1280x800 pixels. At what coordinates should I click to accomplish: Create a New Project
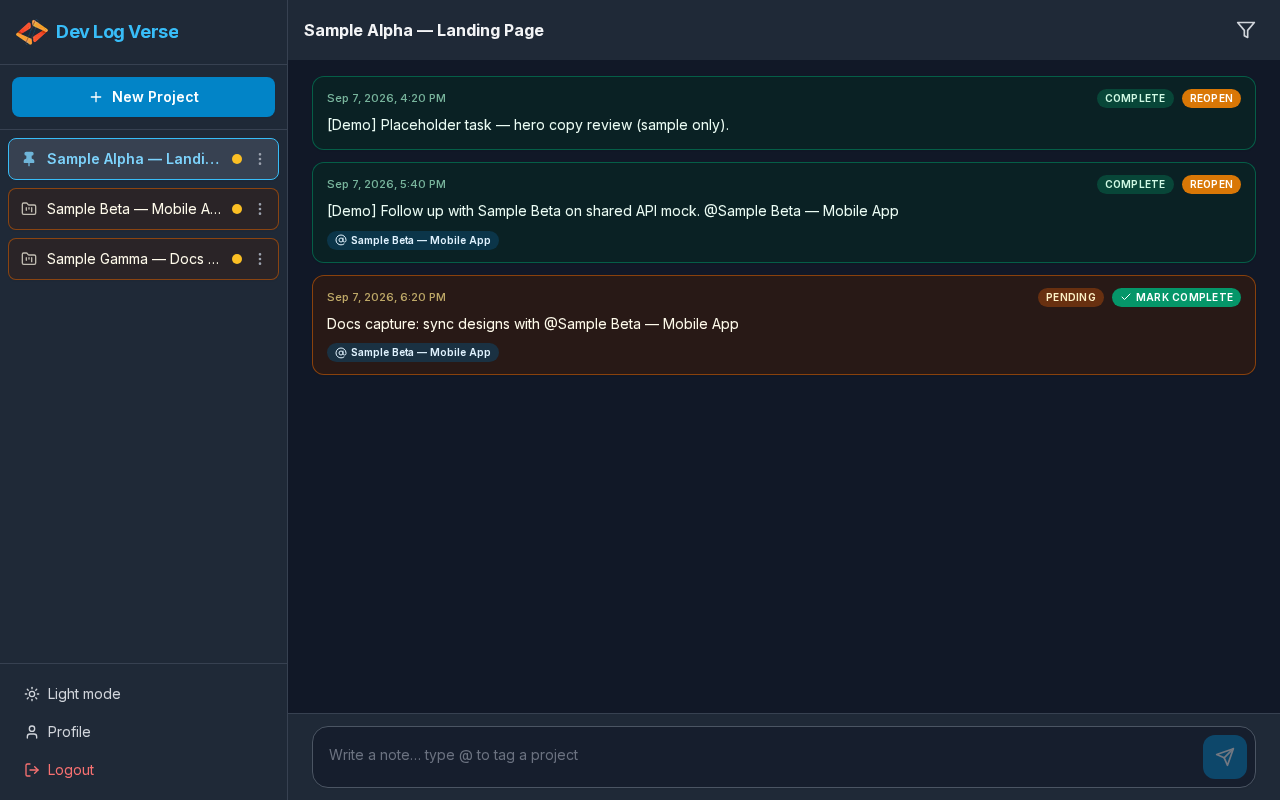click(143, 97)
